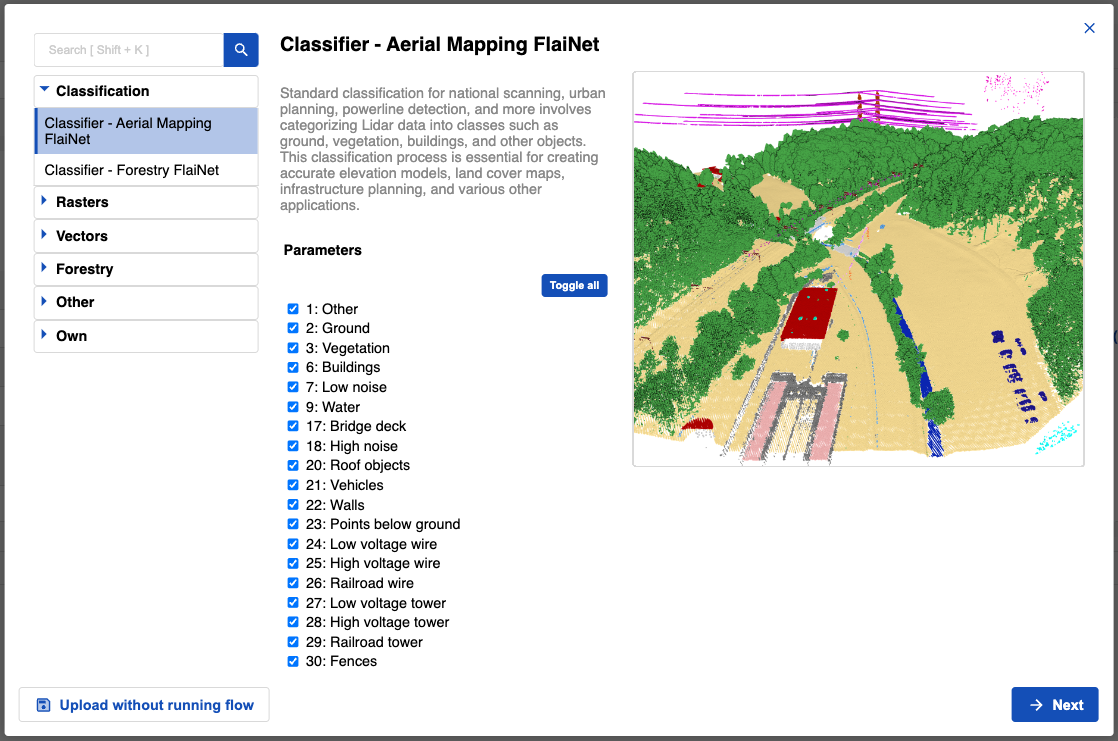Uncheck the 2: Ground class
Viewport: 1118px width, 741px height.
pos(293,328)
